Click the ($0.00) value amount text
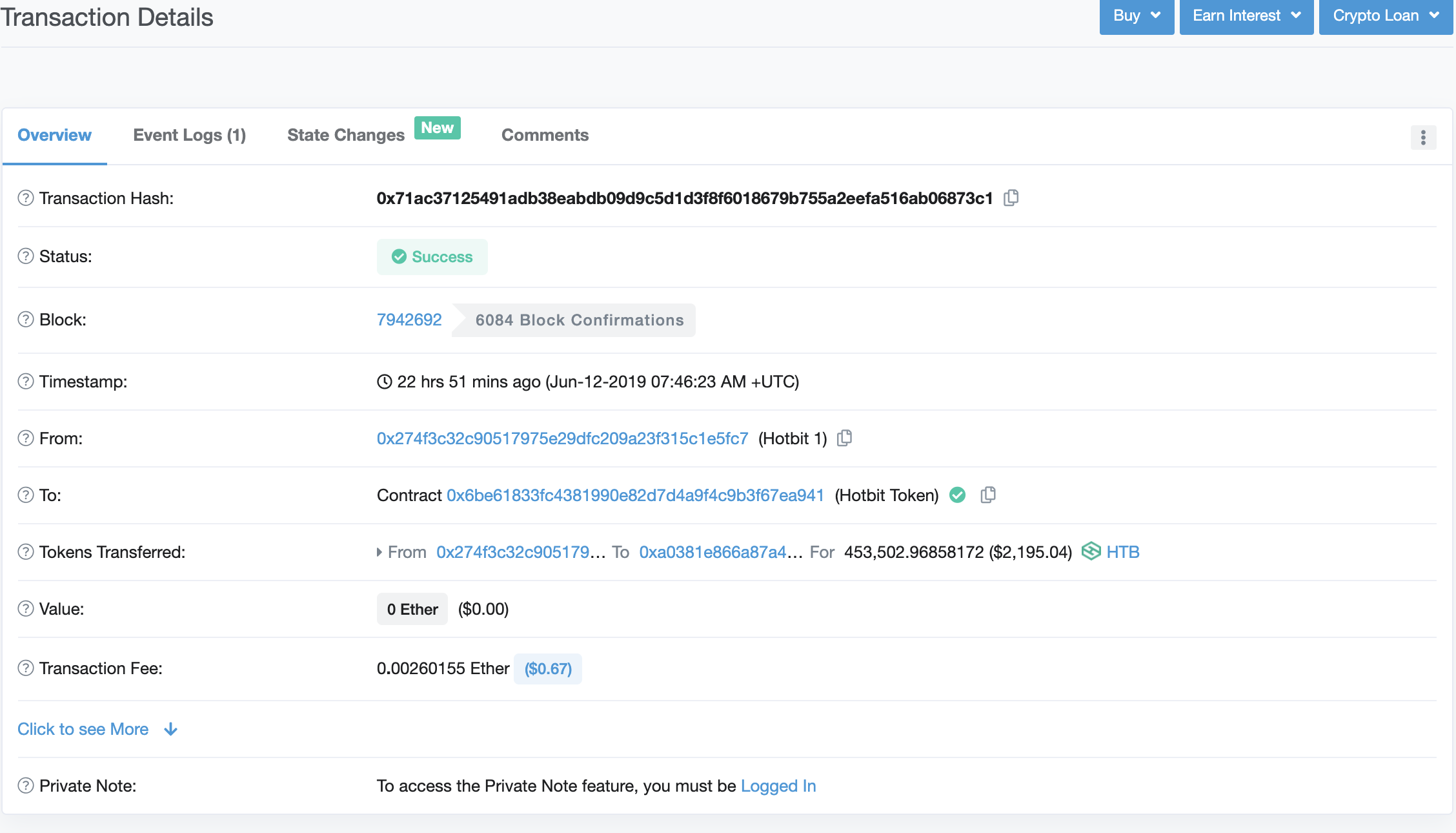The height and width of the screenshot is (833, 1456). [x=483, y=609]
